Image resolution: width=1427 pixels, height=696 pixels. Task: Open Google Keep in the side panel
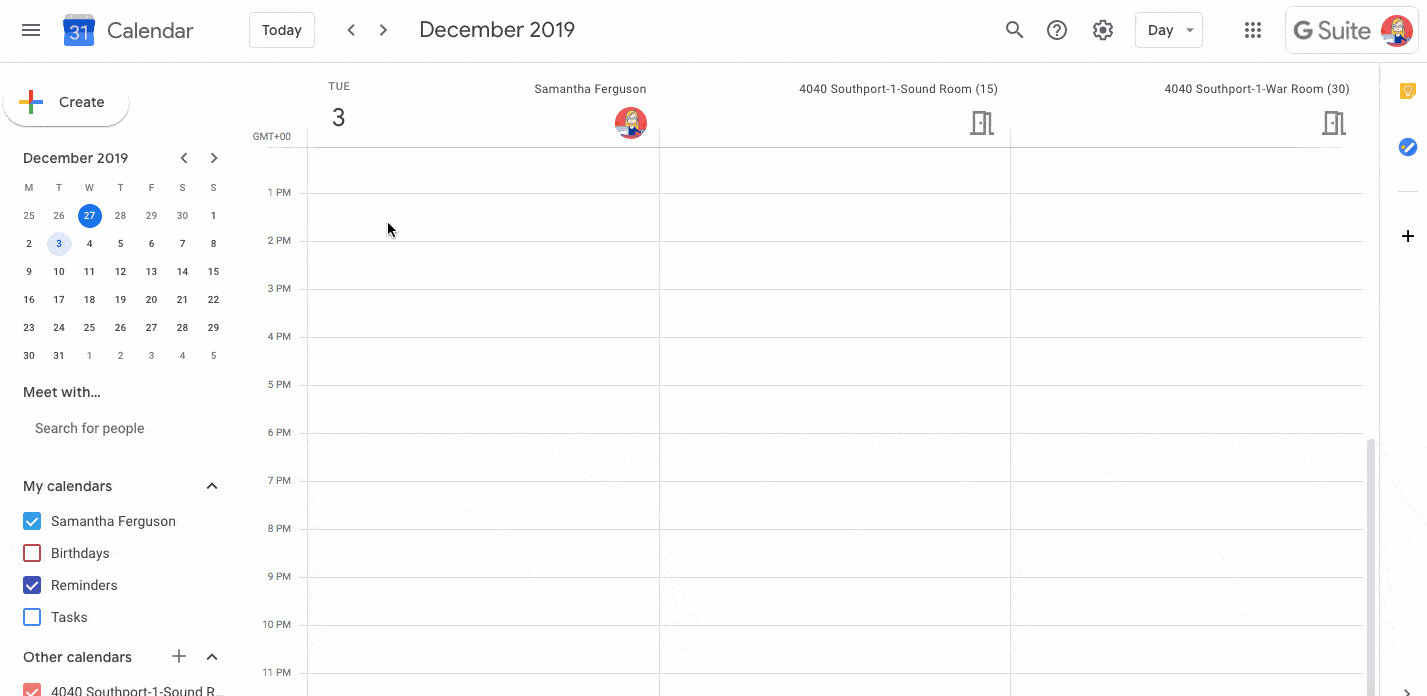pos(1407,92)
